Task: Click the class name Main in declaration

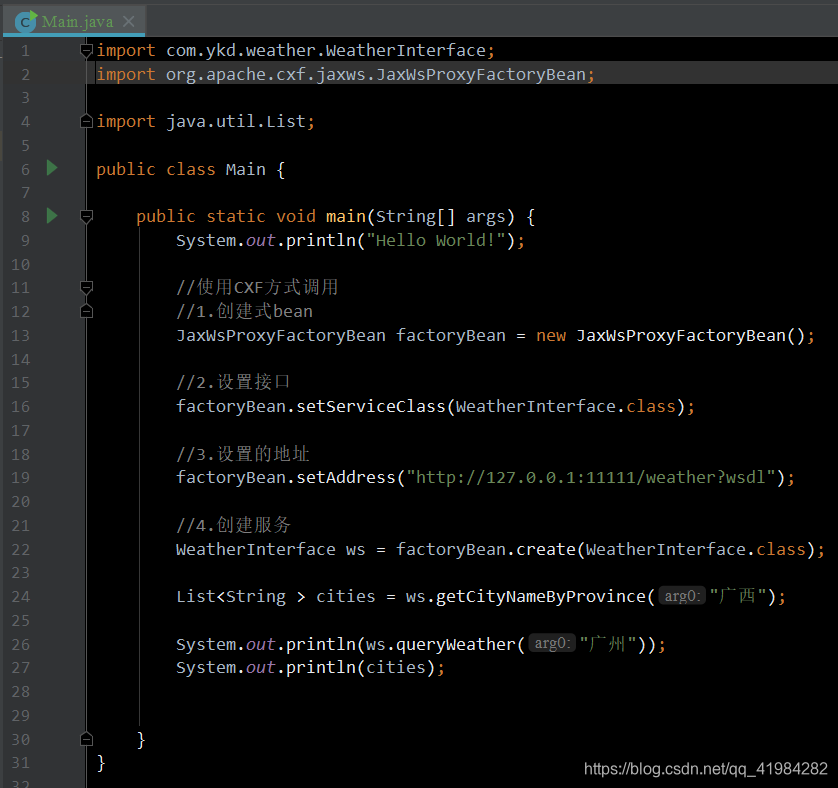Action: pyautogui.click(x=245, y=169)
